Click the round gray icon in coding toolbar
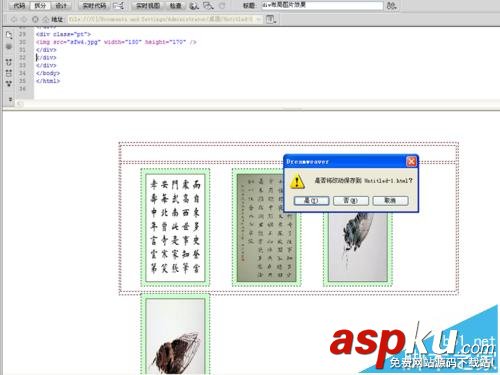Image resolution: width=500 pixels, height=375 pixels. pyautogui.click(x=9, y=46)
